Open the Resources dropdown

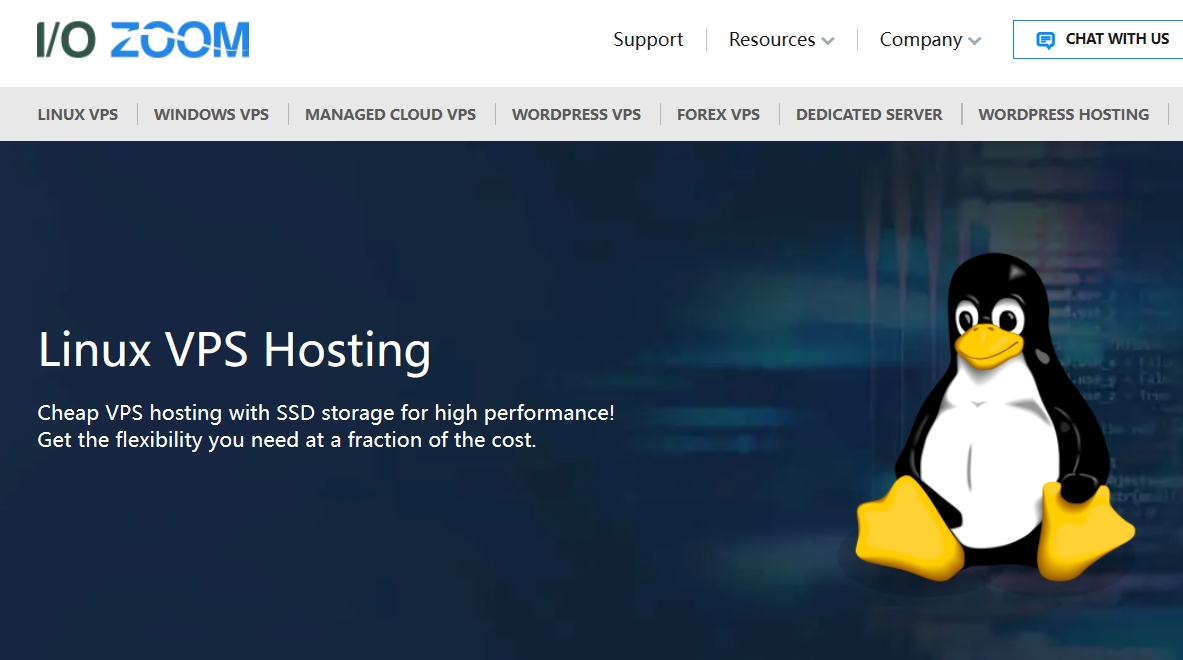772,40
